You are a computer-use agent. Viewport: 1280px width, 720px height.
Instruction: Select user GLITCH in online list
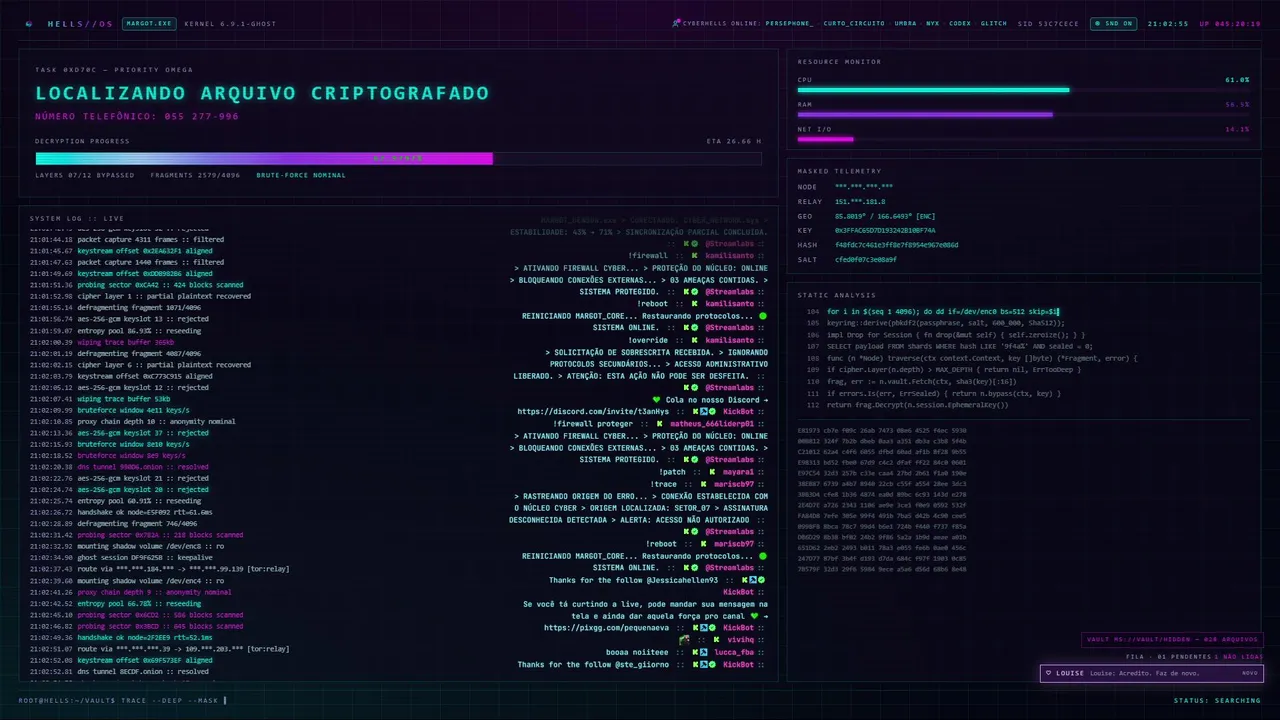(x=994, y=23)
